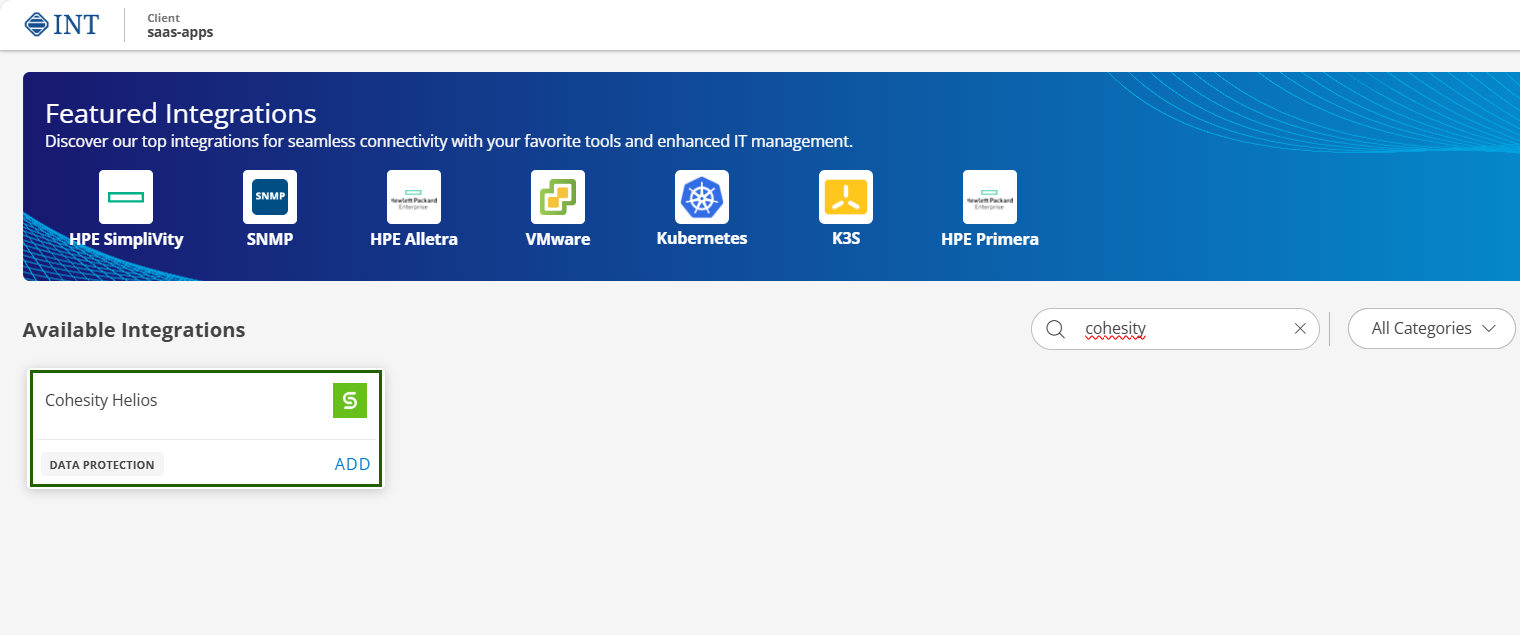Select the SNMP integration icon
1520x635 pixels.
tap(270, 197)
